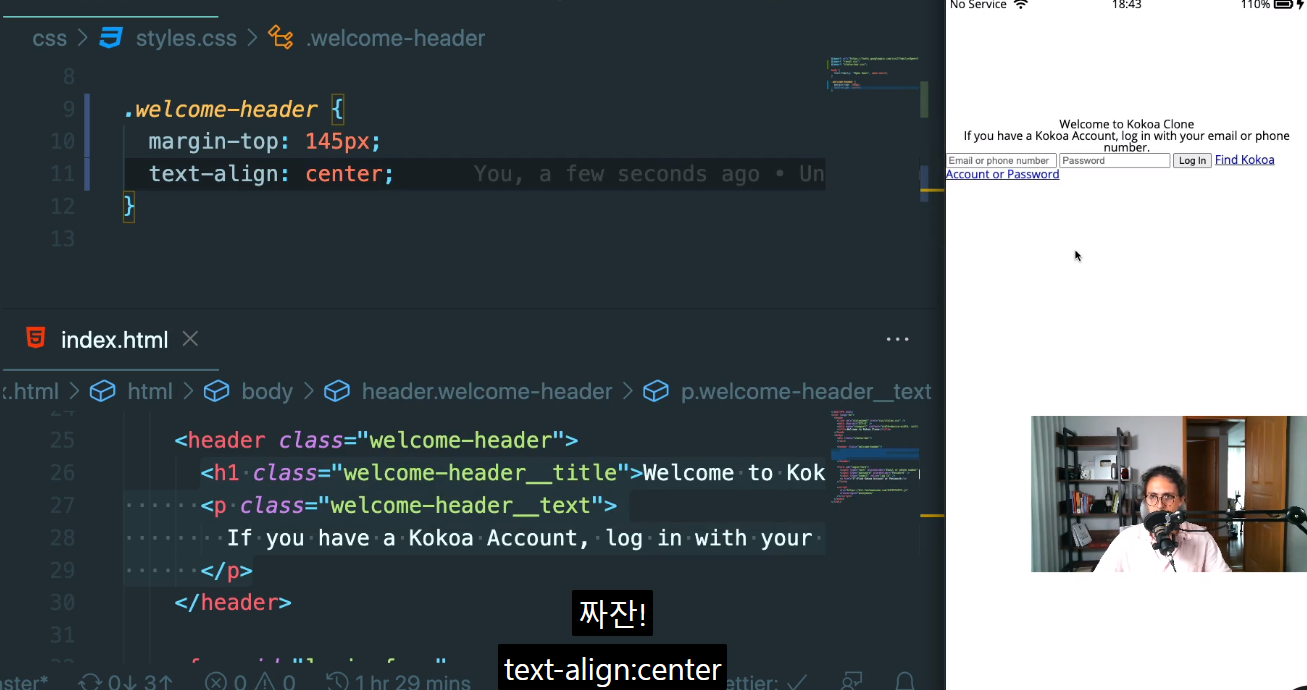1307x690 pixels.
Task: Click the cube icon before html breadcrumb
Action: point(103,391)
